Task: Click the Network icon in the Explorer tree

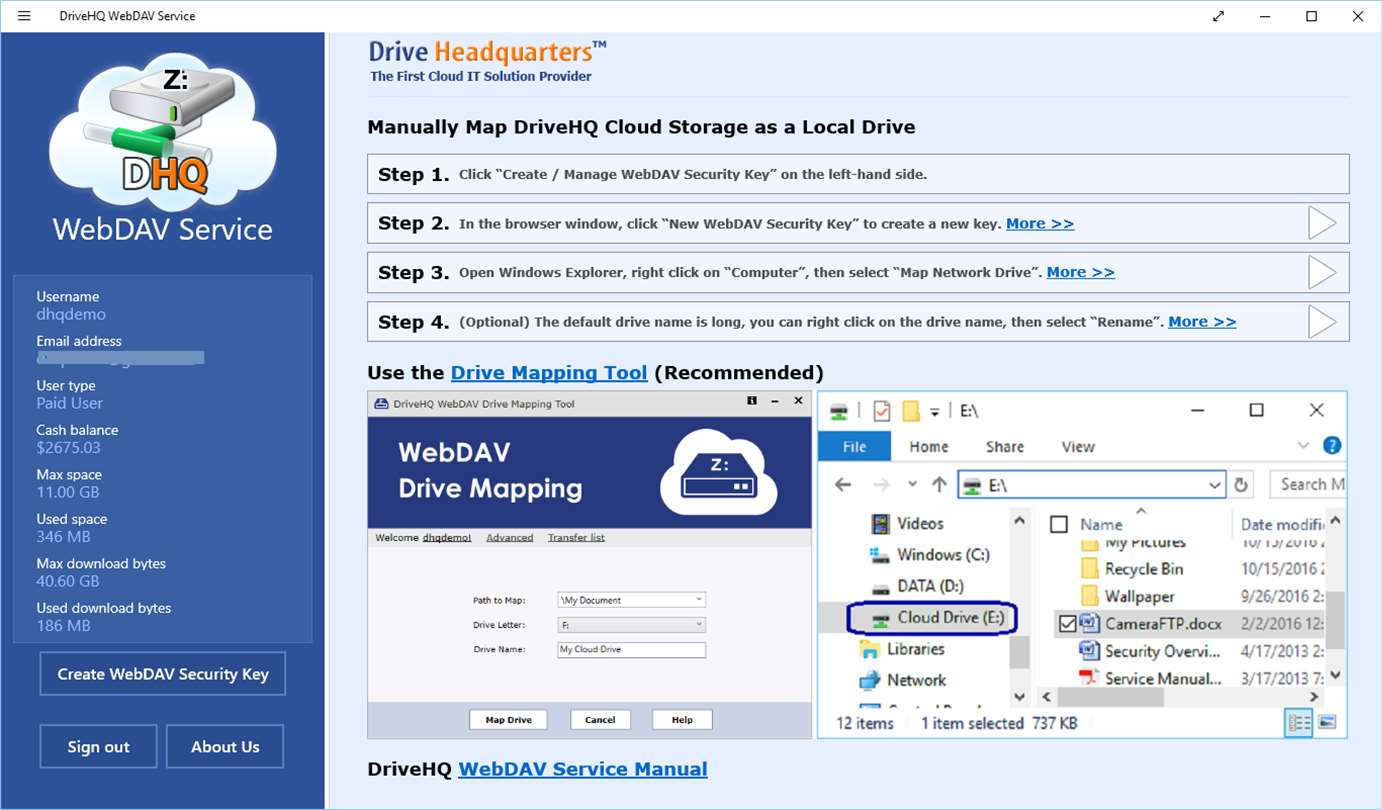Action: [870, 680]
